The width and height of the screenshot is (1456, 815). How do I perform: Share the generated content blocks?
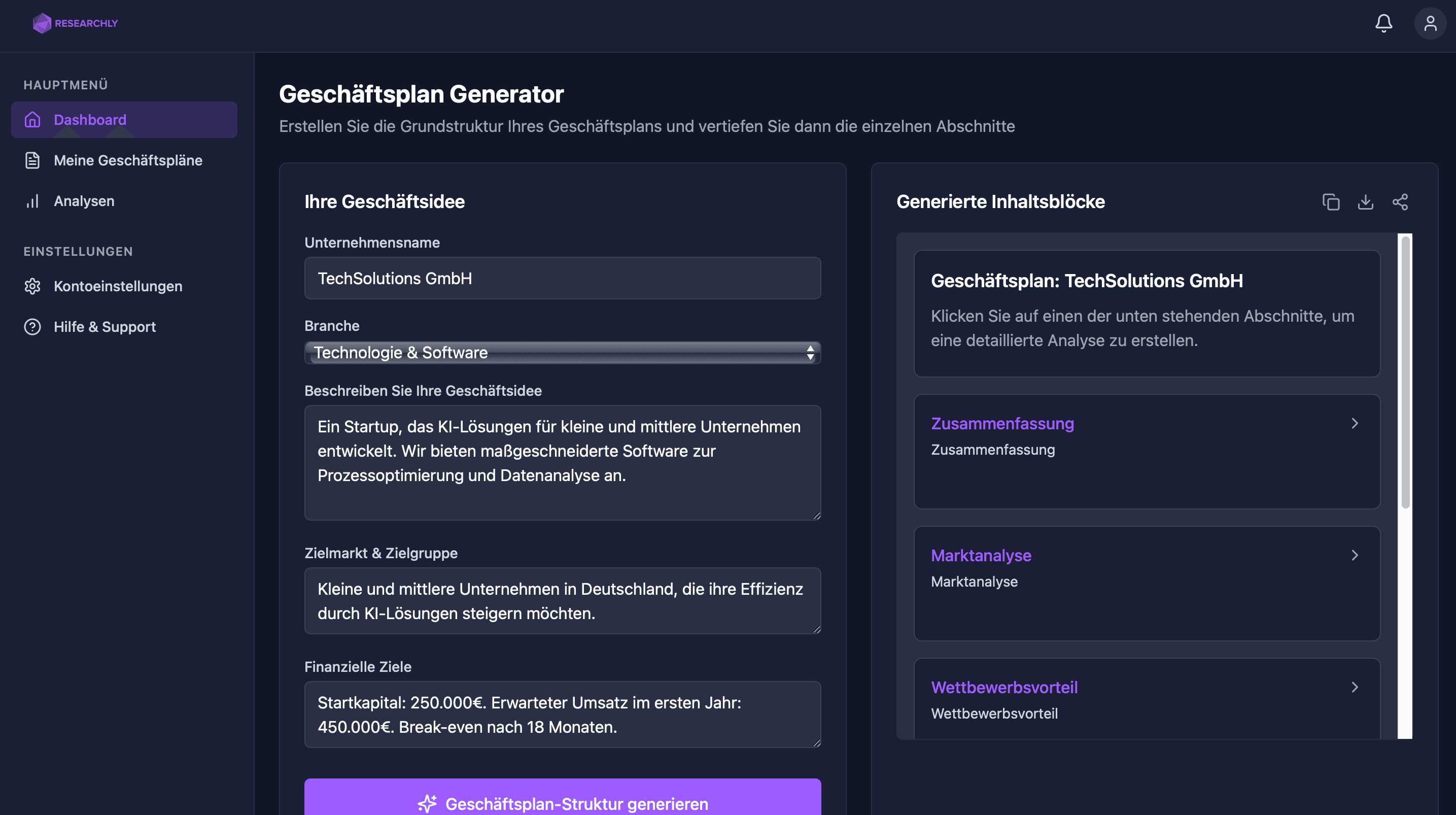tap(1402, 202)
